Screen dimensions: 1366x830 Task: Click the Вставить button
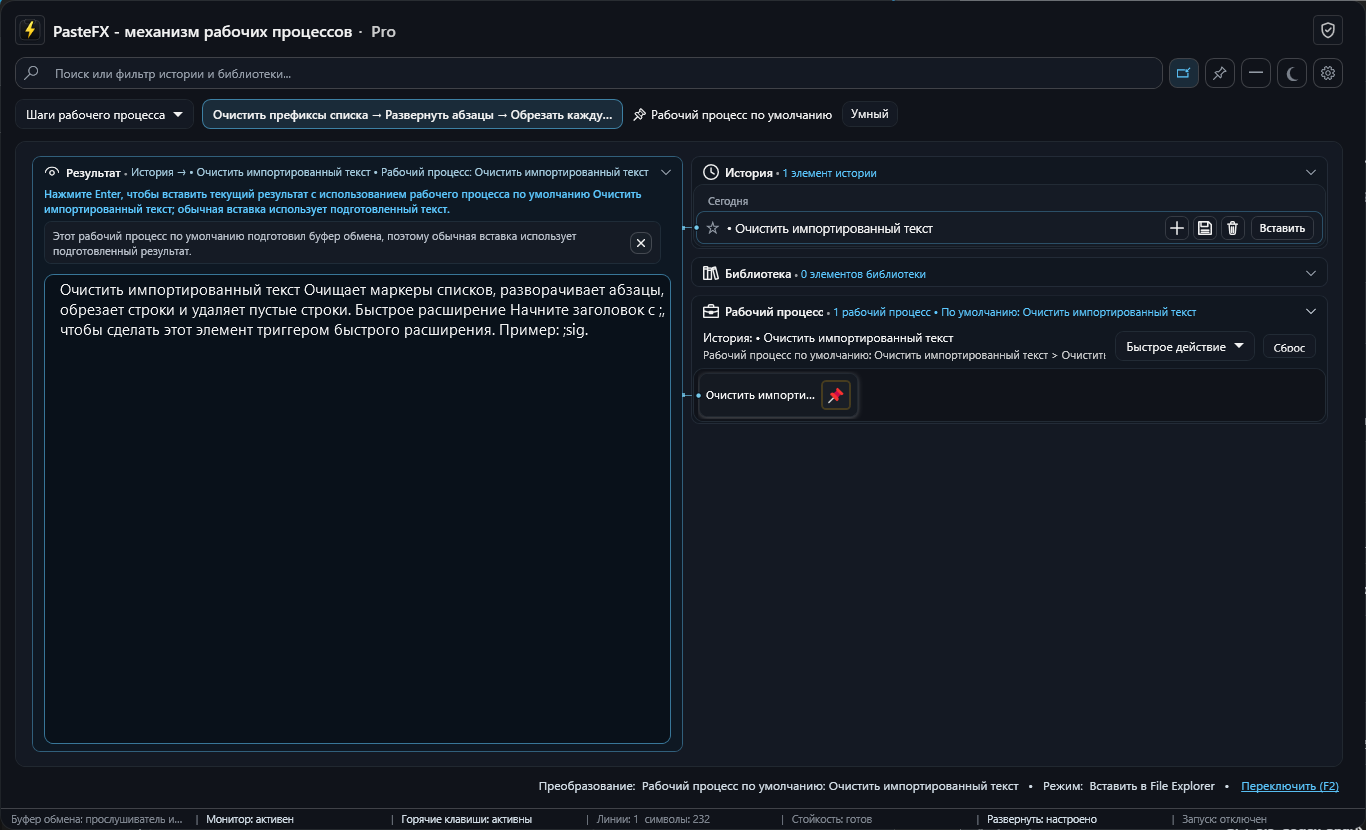(x=1282, y=228)
